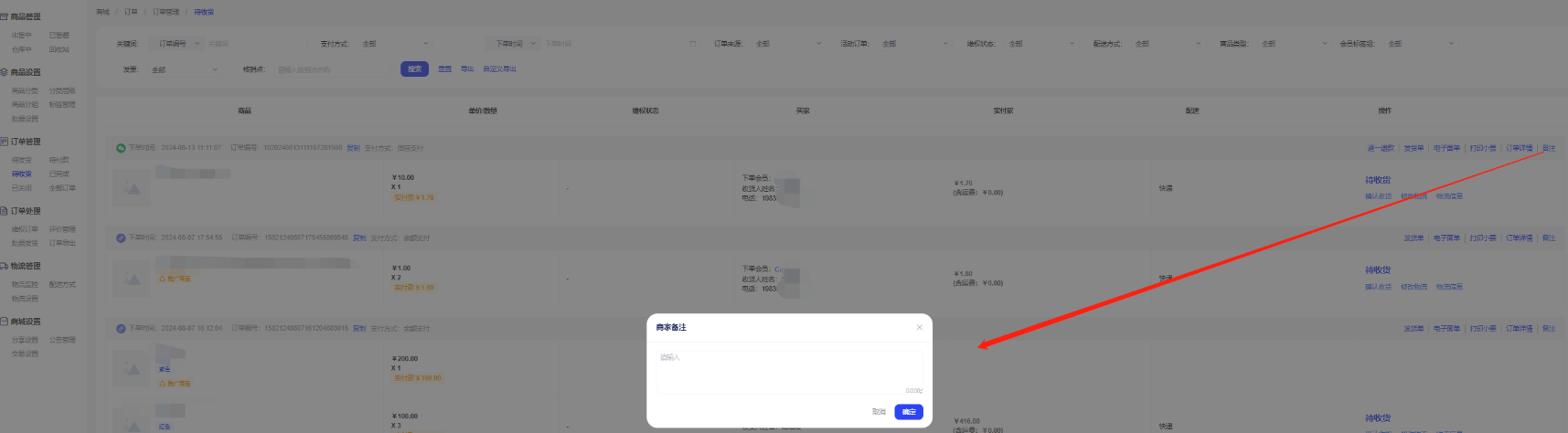
Task: Click the 商家备注 text input area
Action: pos(789,371)
